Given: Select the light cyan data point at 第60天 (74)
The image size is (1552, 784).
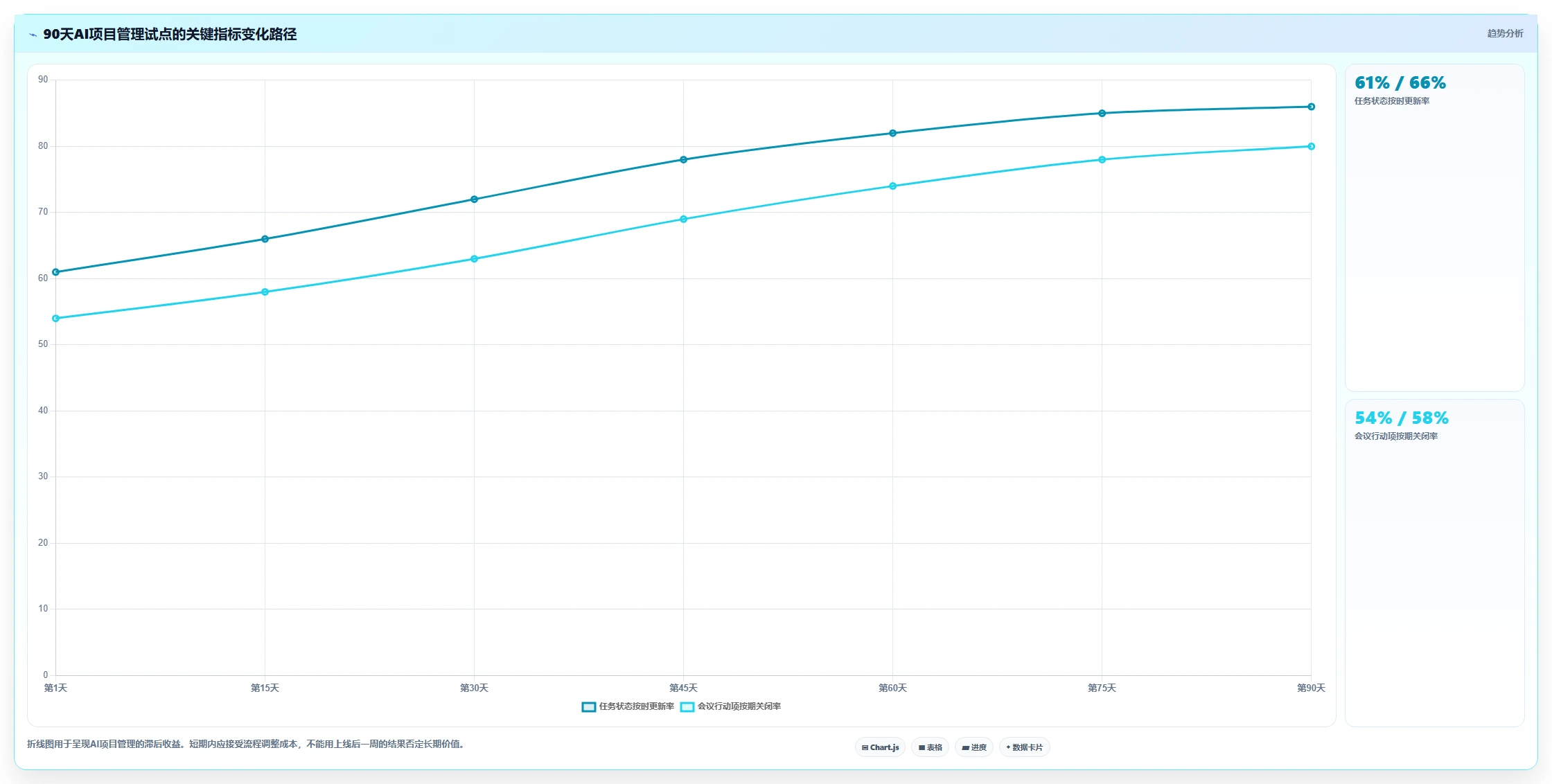Looking at the screenshot, I should pos(892,186).
